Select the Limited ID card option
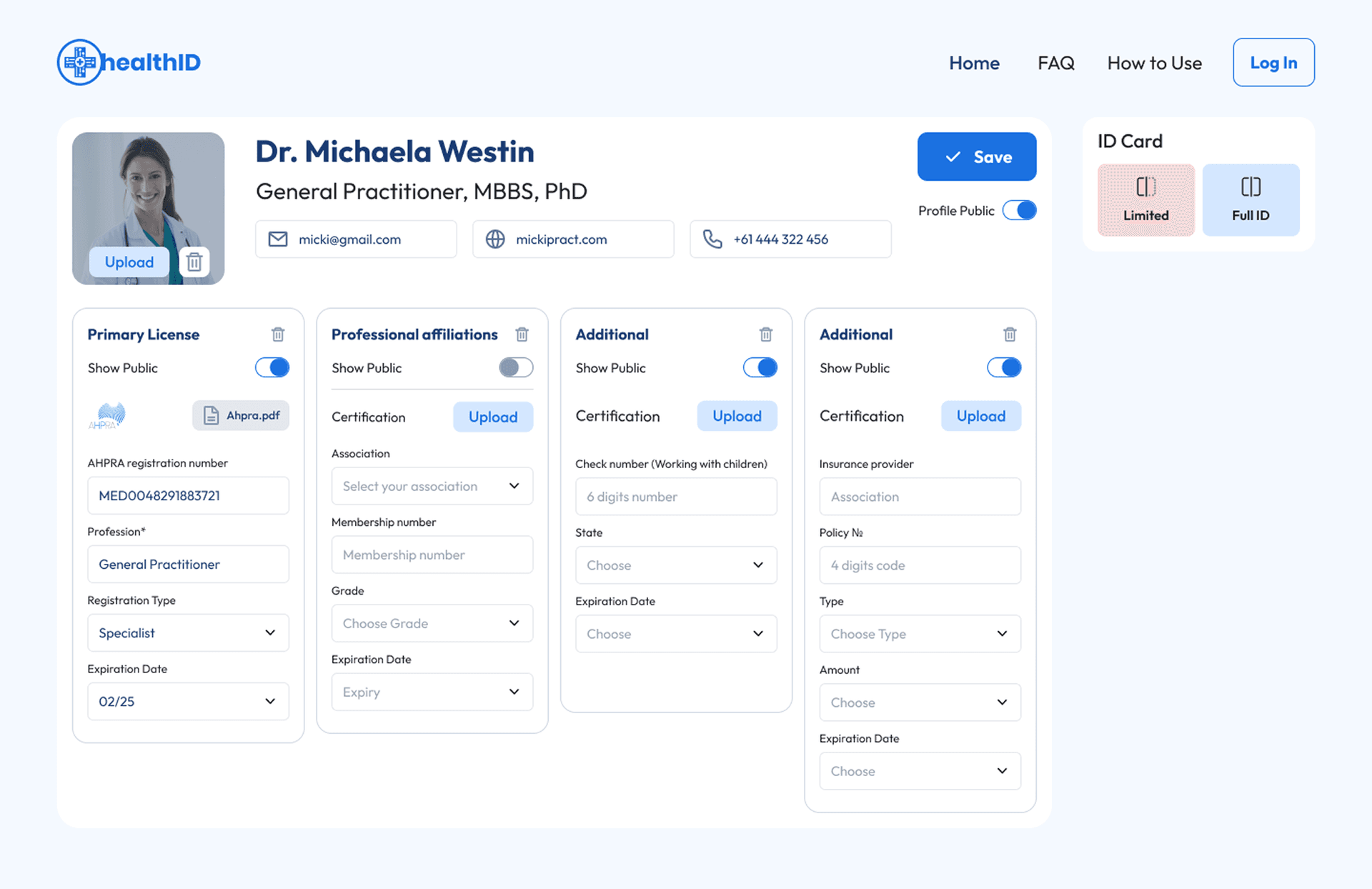This screenshot has height=889, width=1372. coord(1145,199)
